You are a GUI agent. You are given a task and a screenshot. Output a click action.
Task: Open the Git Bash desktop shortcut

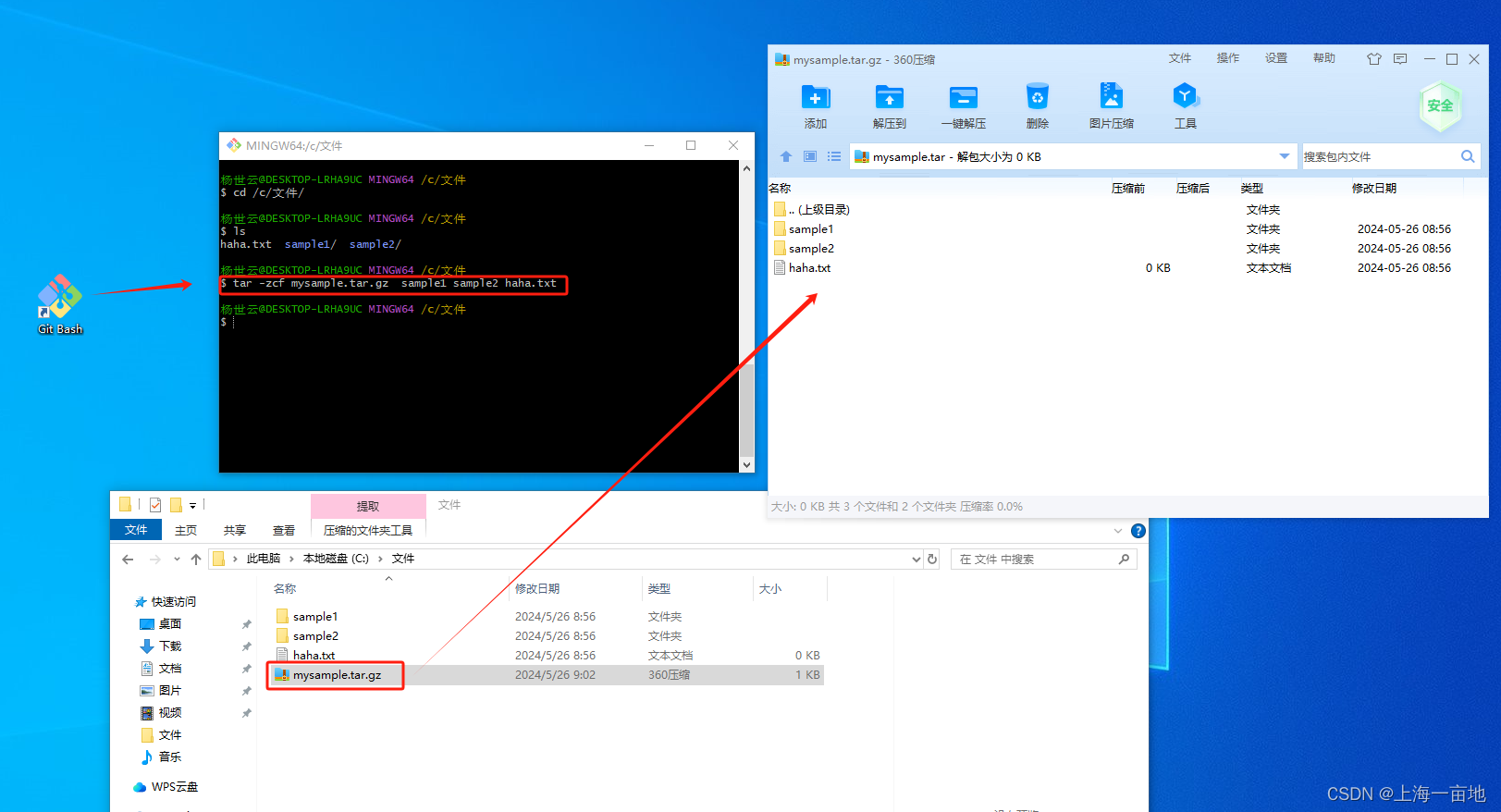click(60, 304)
